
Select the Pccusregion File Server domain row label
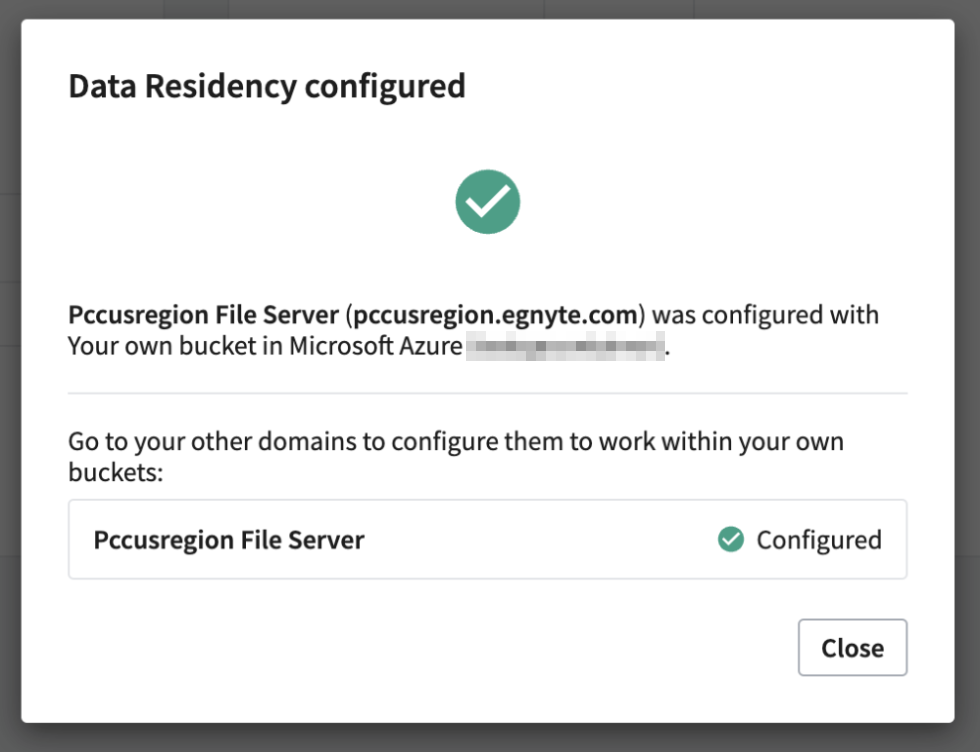(228, 540)
